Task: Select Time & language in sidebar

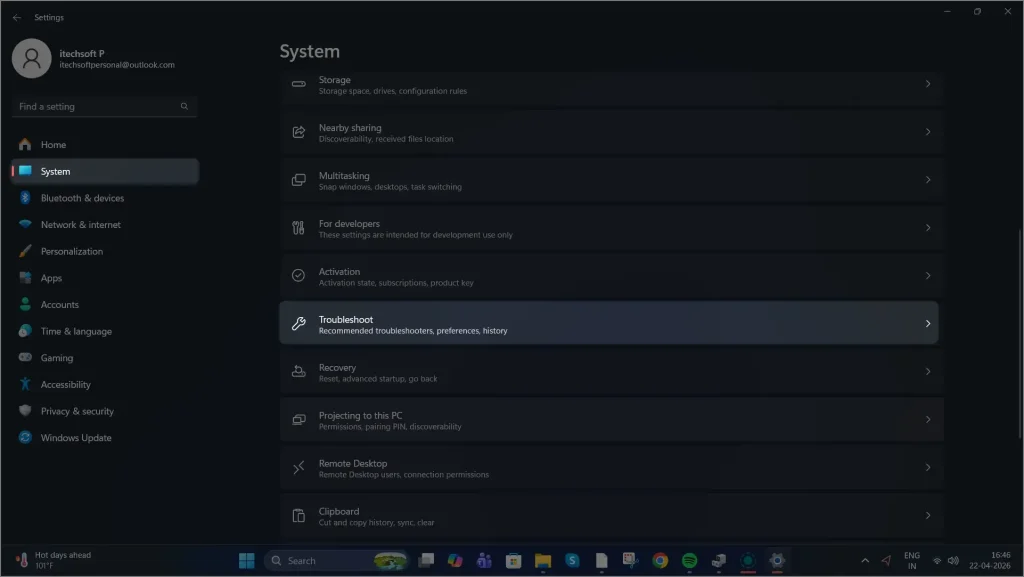Action: pyautogui.click(x=78, y=331)
